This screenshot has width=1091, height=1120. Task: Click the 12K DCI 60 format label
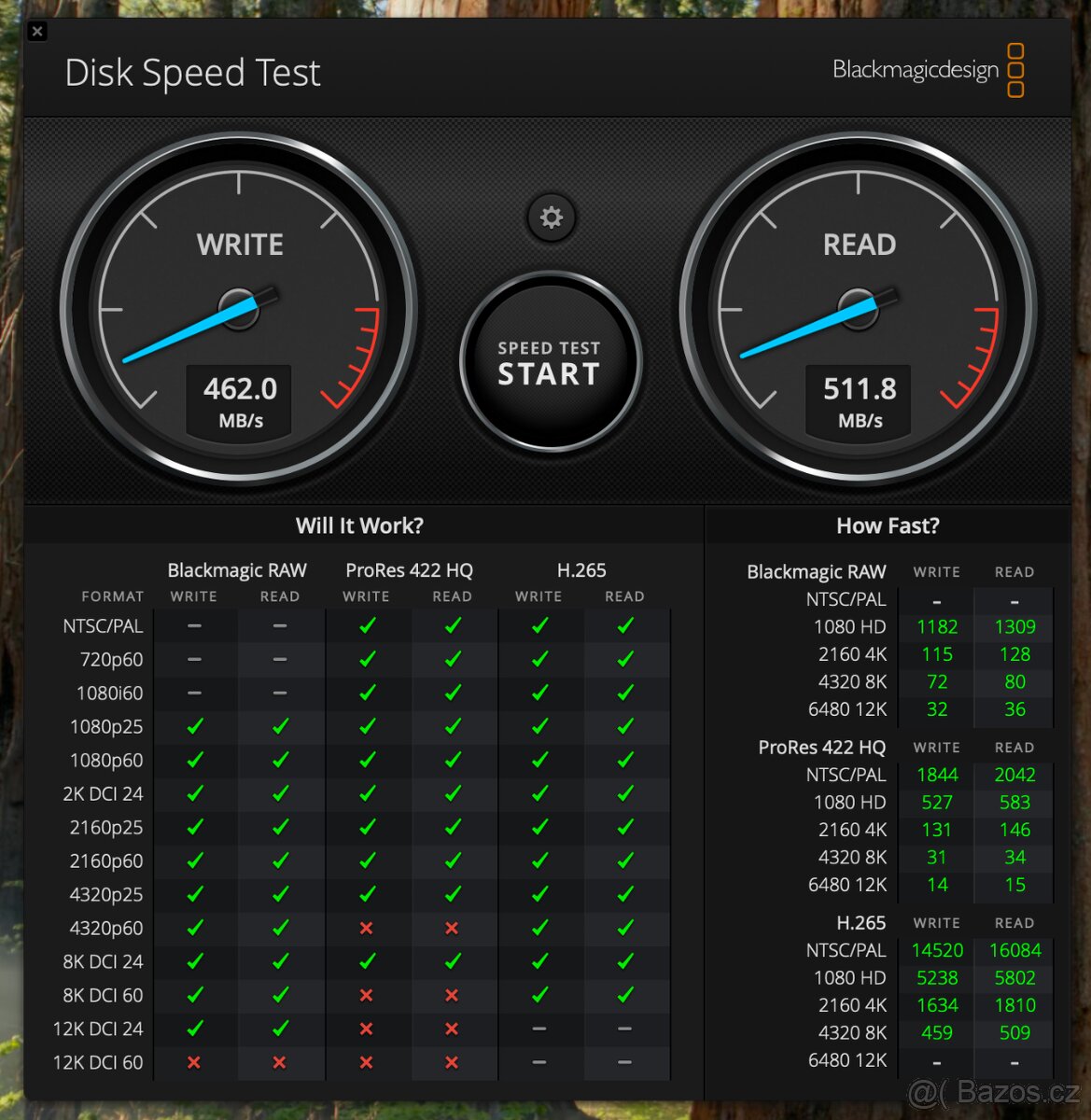(x=98, y=1062)
